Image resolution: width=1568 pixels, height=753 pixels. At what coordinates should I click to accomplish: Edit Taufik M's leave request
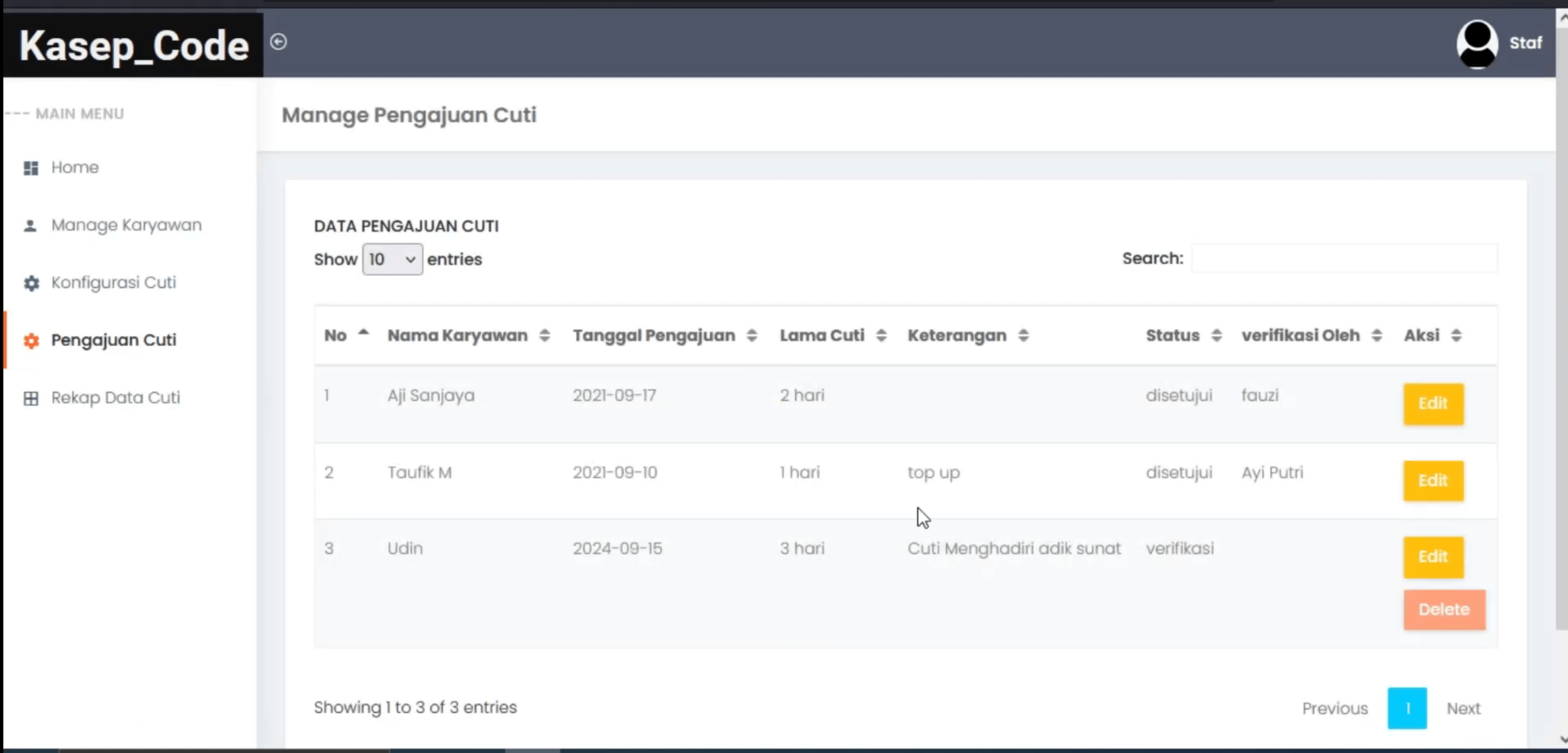1433,481
